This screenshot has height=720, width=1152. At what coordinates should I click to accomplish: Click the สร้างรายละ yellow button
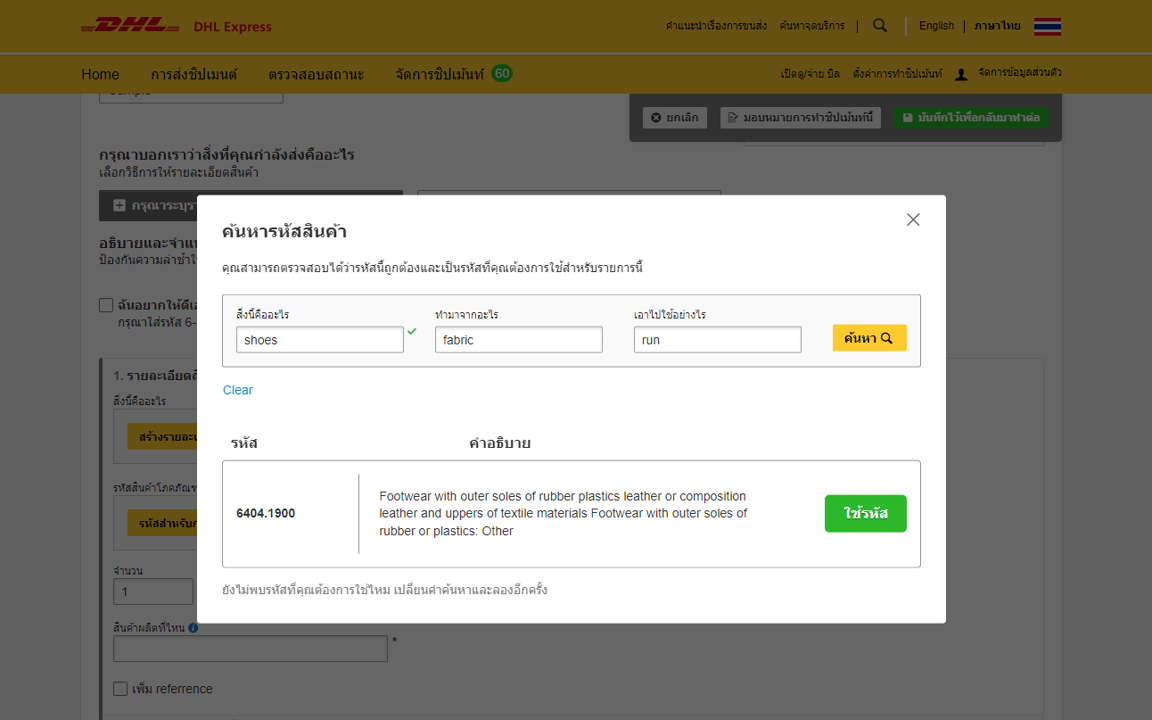pyautogui.click(x=162, y=436)
